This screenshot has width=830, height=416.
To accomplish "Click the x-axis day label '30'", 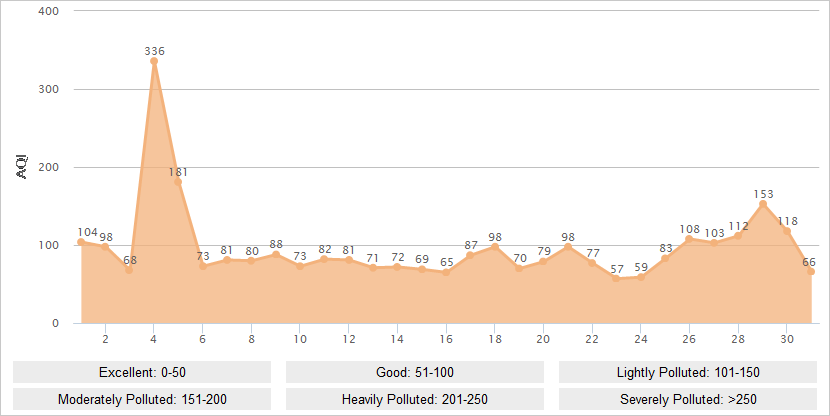I will pyautogui.click(x=787, y=339).
